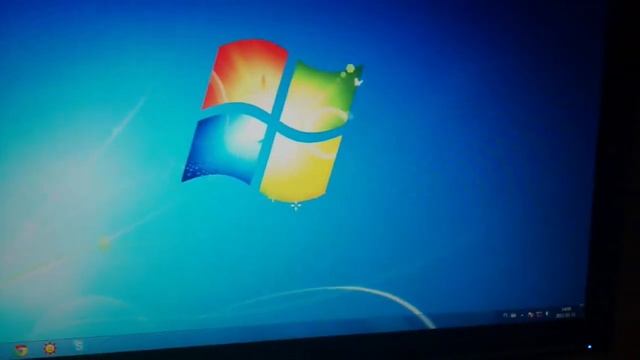The image size is (640, 360).
Task: Open the Action Center flag icon
Action: click(x=531, y=315)
